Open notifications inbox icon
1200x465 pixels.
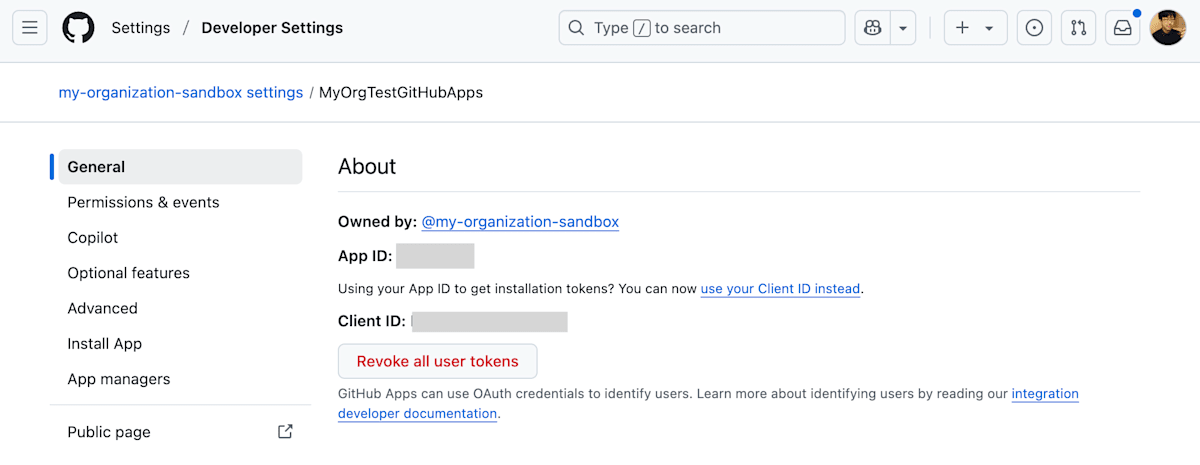1122,28
